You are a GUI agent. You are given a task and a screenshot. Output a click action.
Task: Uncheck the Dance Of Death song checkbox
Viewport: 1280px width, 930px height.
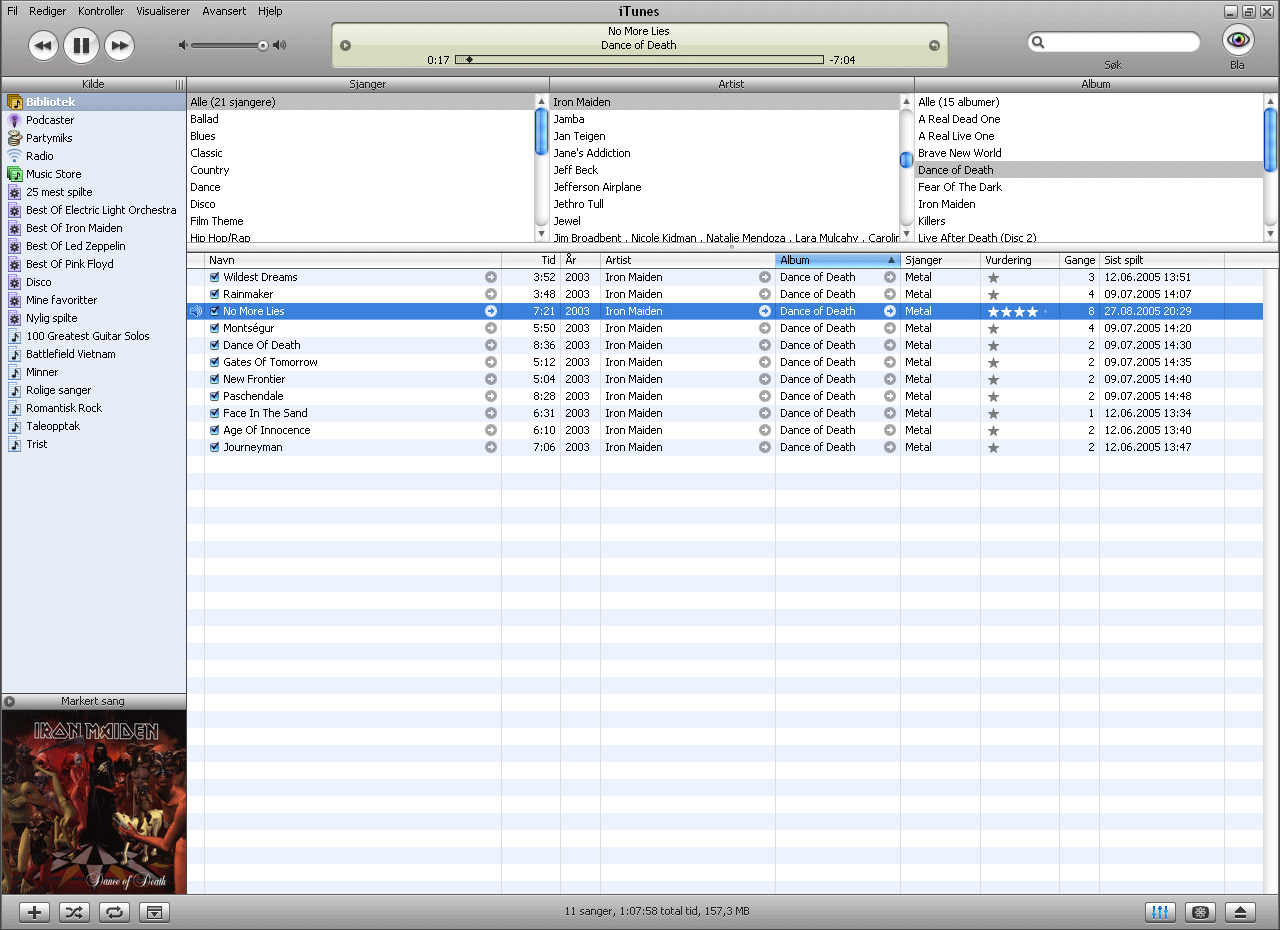pyautogui.click(x=214, y=345)
